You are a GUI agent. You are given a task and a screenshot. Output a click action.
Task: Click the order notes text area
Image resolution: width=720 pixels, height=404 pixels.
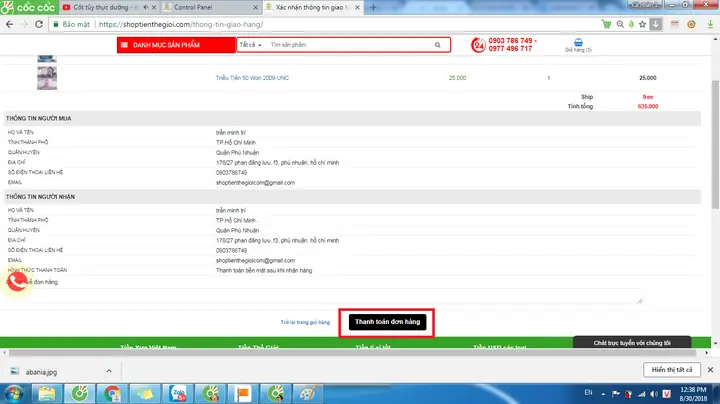pos(338,296)
